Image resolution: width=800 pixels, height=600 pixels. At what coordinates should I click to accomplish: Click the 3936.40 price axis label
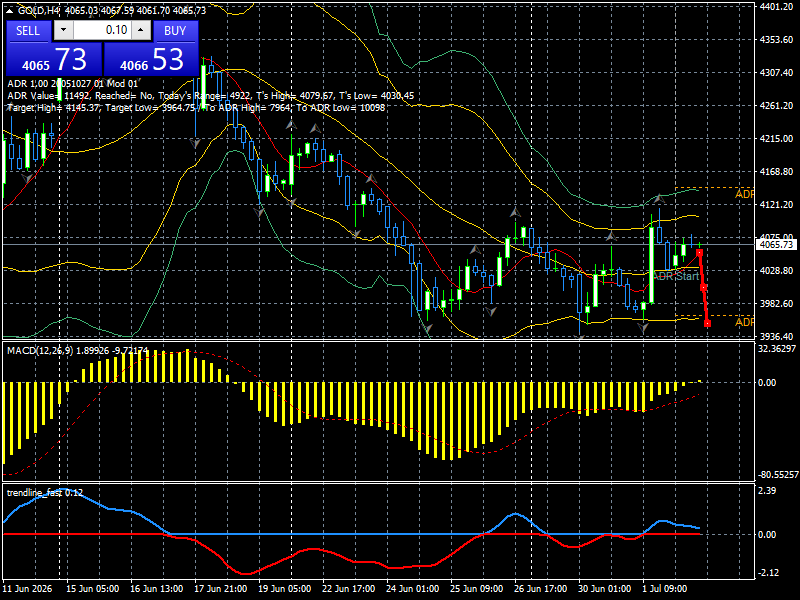click(x=776, y=336)
